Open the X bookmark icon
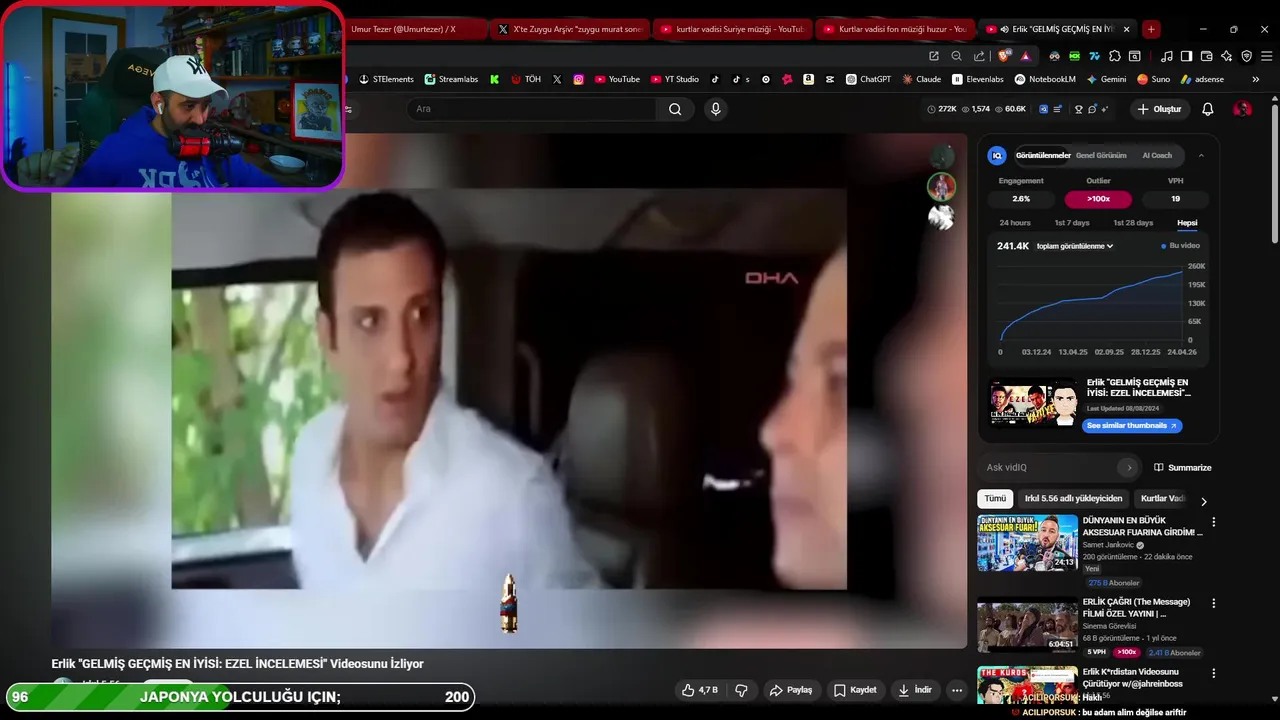 pyautogui.click(x=557, y=79)
